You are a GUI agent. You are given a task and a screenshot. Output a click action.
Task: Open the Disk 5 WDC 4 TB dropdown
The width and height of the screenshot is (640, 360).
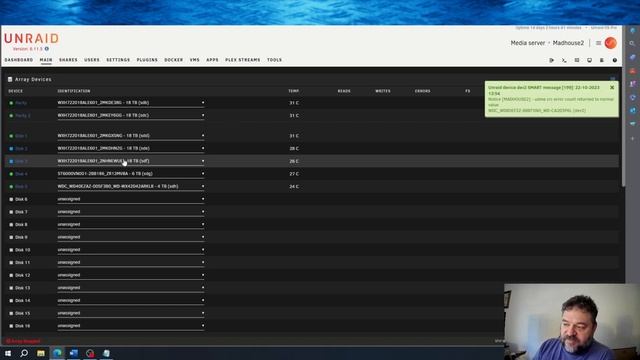point(131,187)
